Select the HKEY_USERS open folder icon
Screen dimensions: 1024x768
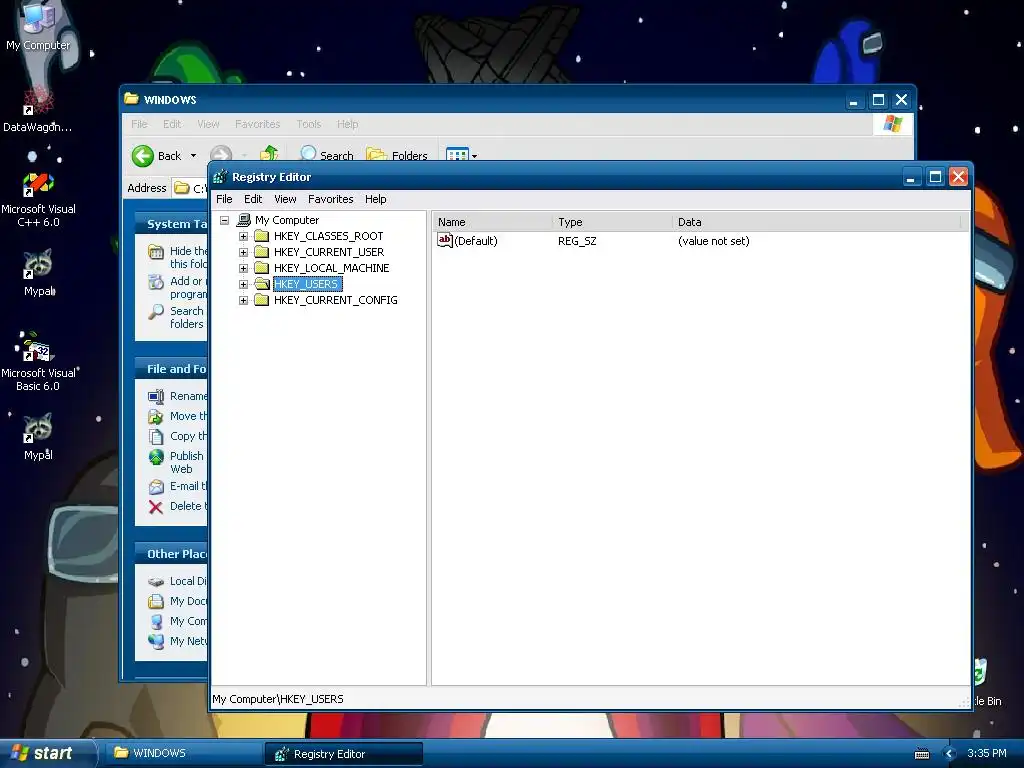click(x=262, y=284)
